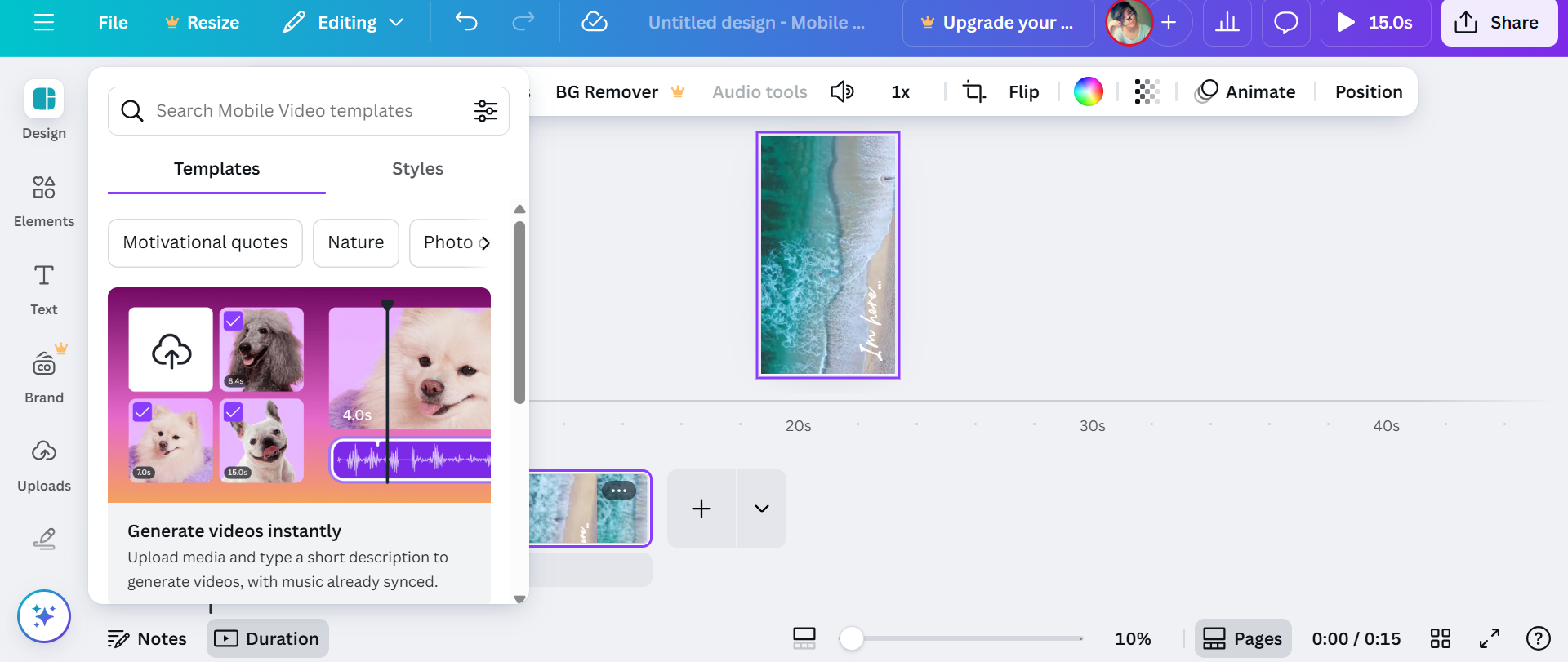Redo the last action
The image size is (1568, 662).
[x=523, y=22]
